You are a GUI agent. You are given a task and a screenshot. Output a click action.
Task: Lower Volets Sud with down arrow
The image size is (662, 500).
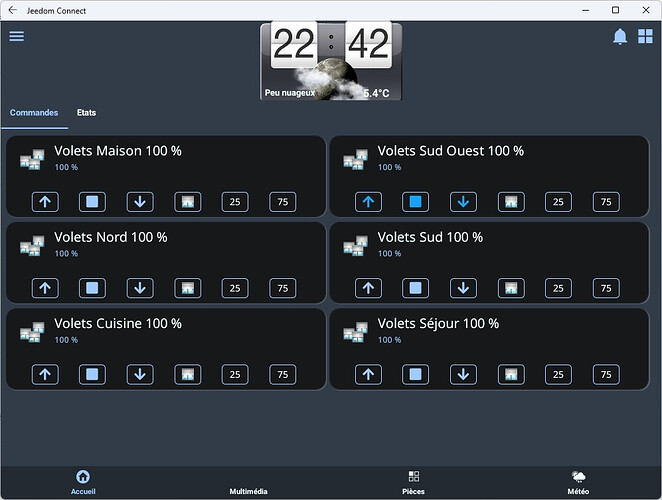point(464,288)
